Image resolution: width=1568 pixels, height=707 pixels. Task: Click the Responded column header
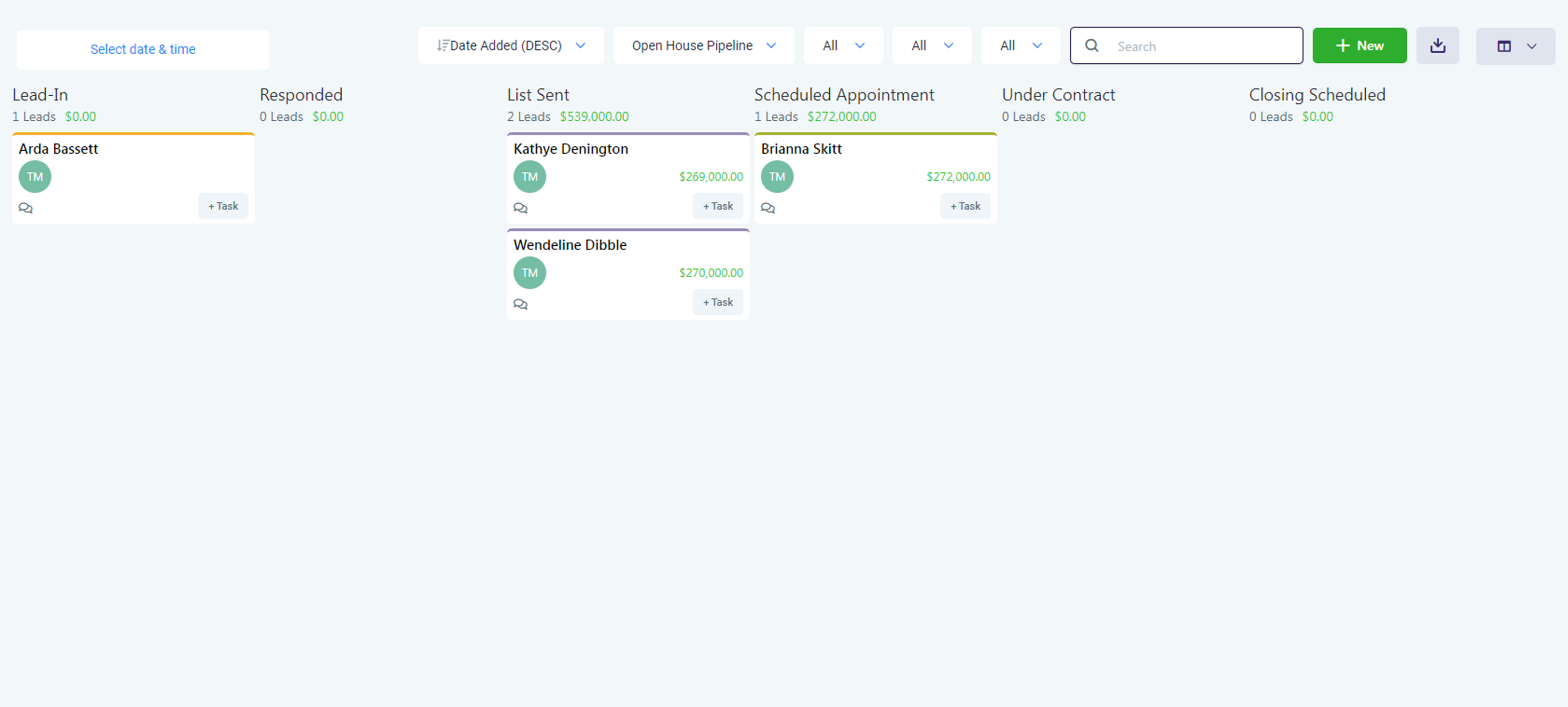point(301,95)
